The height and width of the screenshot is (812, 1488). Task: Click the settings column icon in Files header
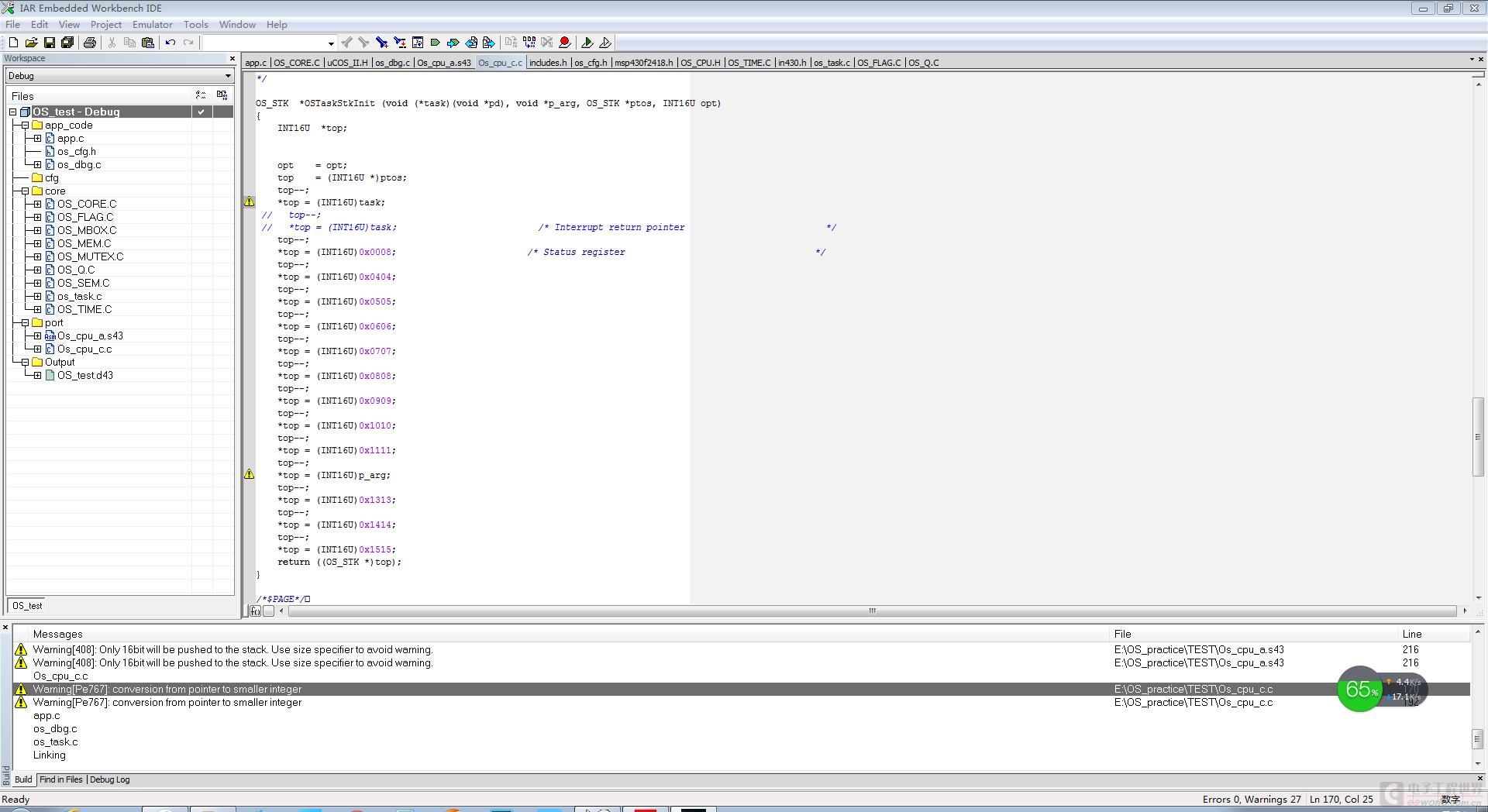pyautogui.click(x=201, y=95)
